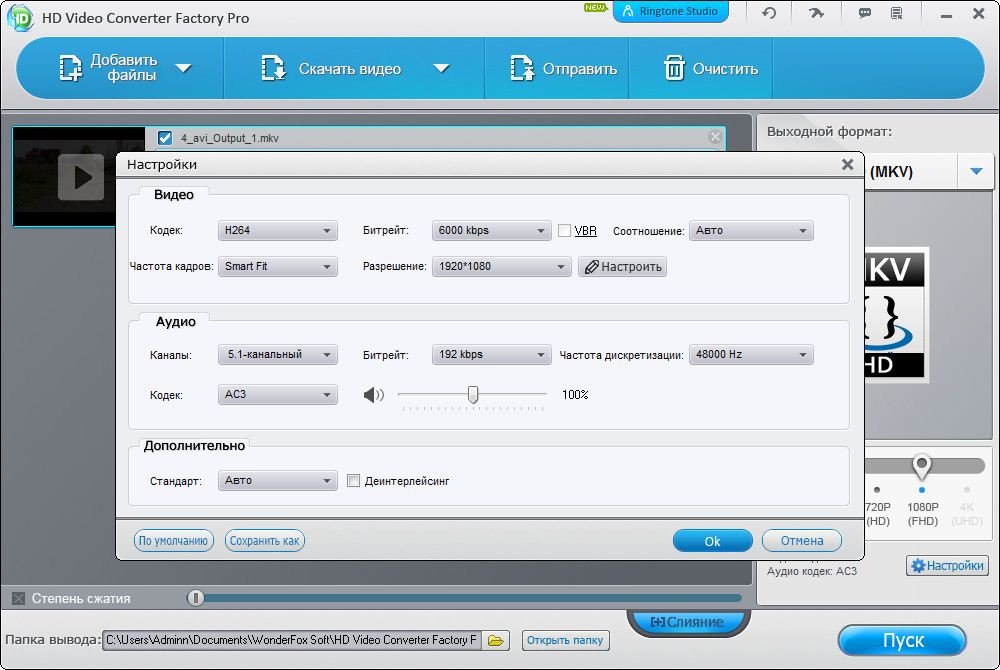This screenshot has width=1000, height=670.
Task: Confirm settings with Ok button
Action: coord(712,541)
